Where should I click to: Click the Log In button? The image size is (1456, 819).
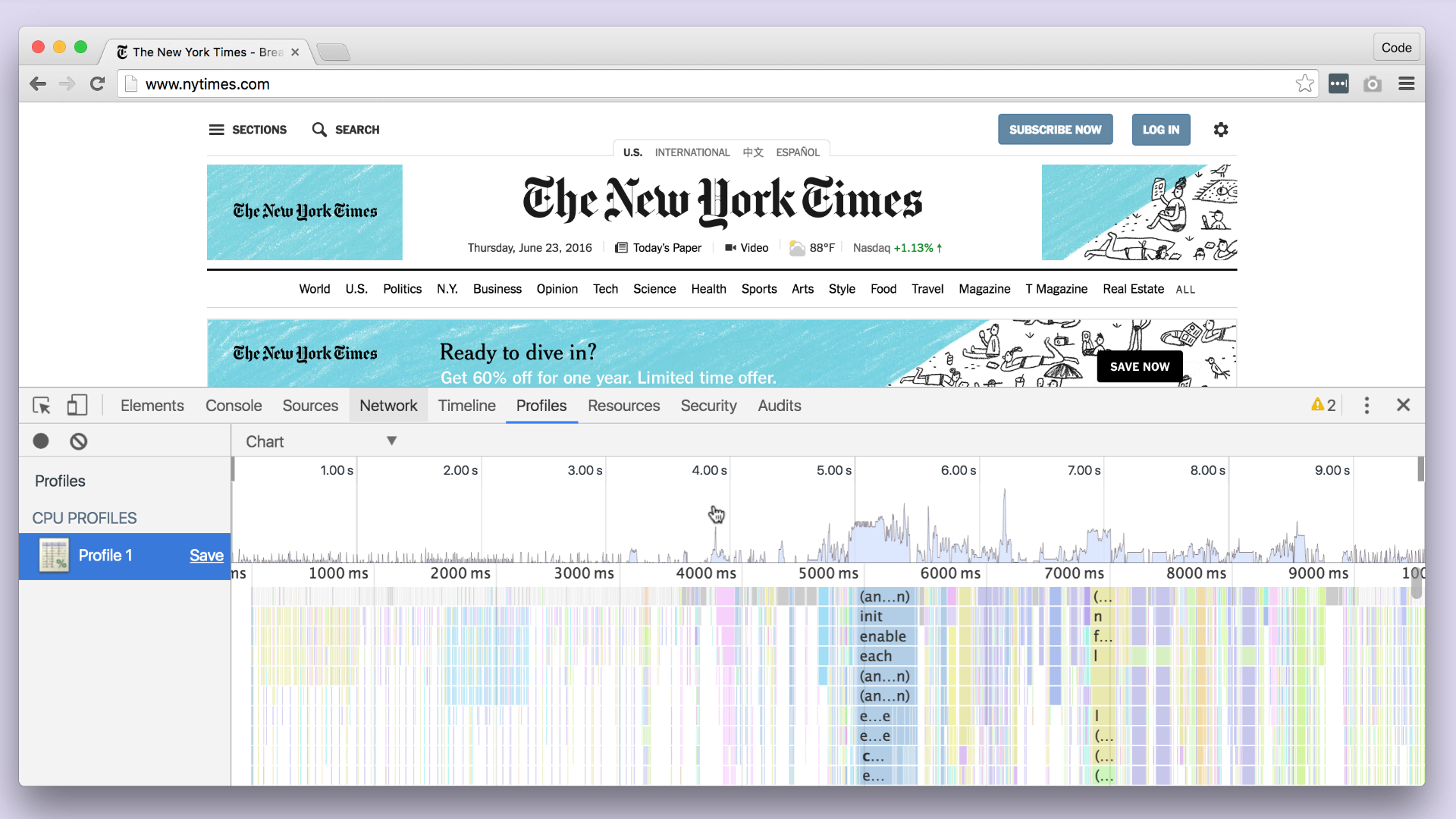click(1161, 130)
